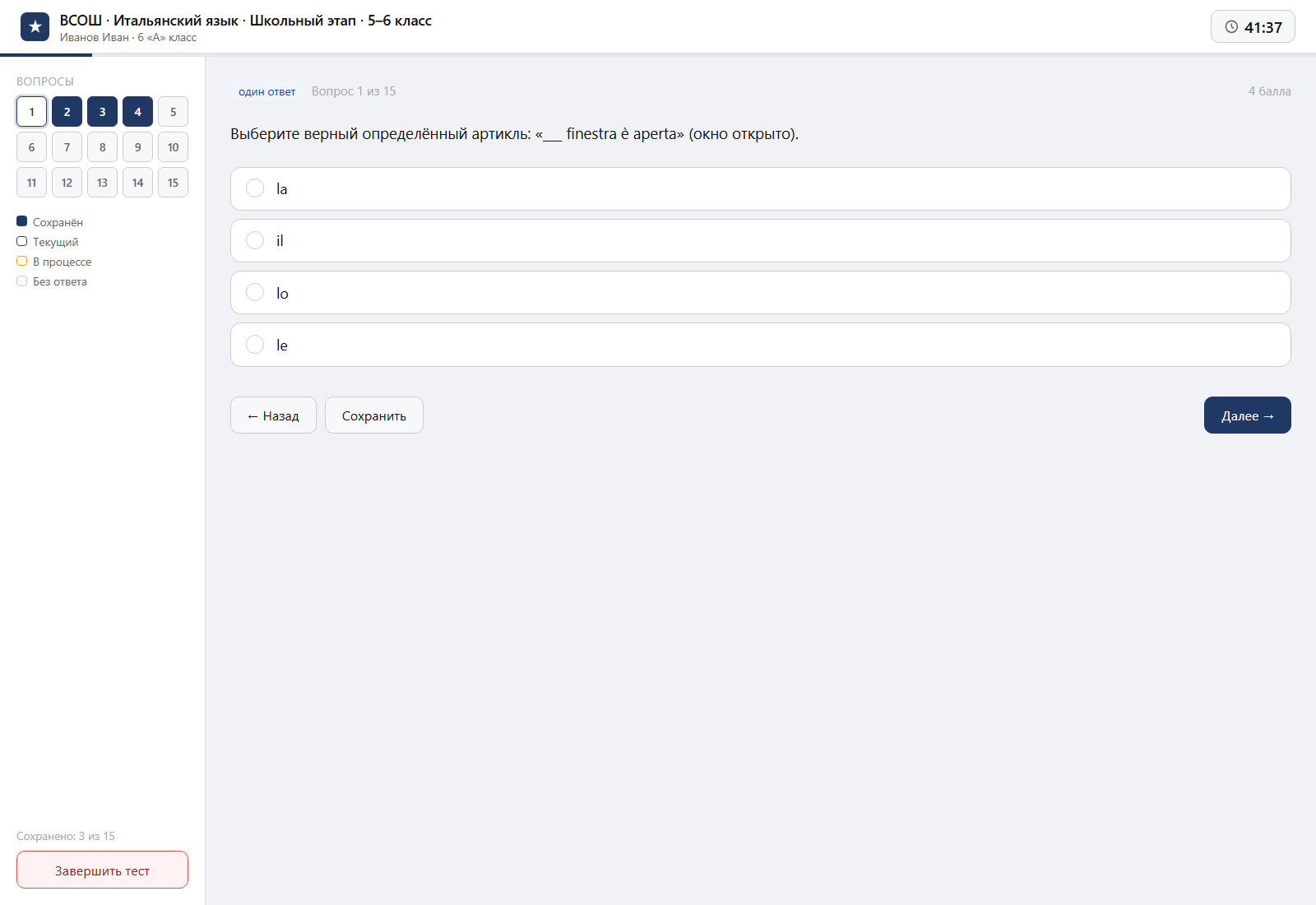Click the 'один ответ' badge
The width and height of the screenshot is (1316, 905).
tap(266, 91)
